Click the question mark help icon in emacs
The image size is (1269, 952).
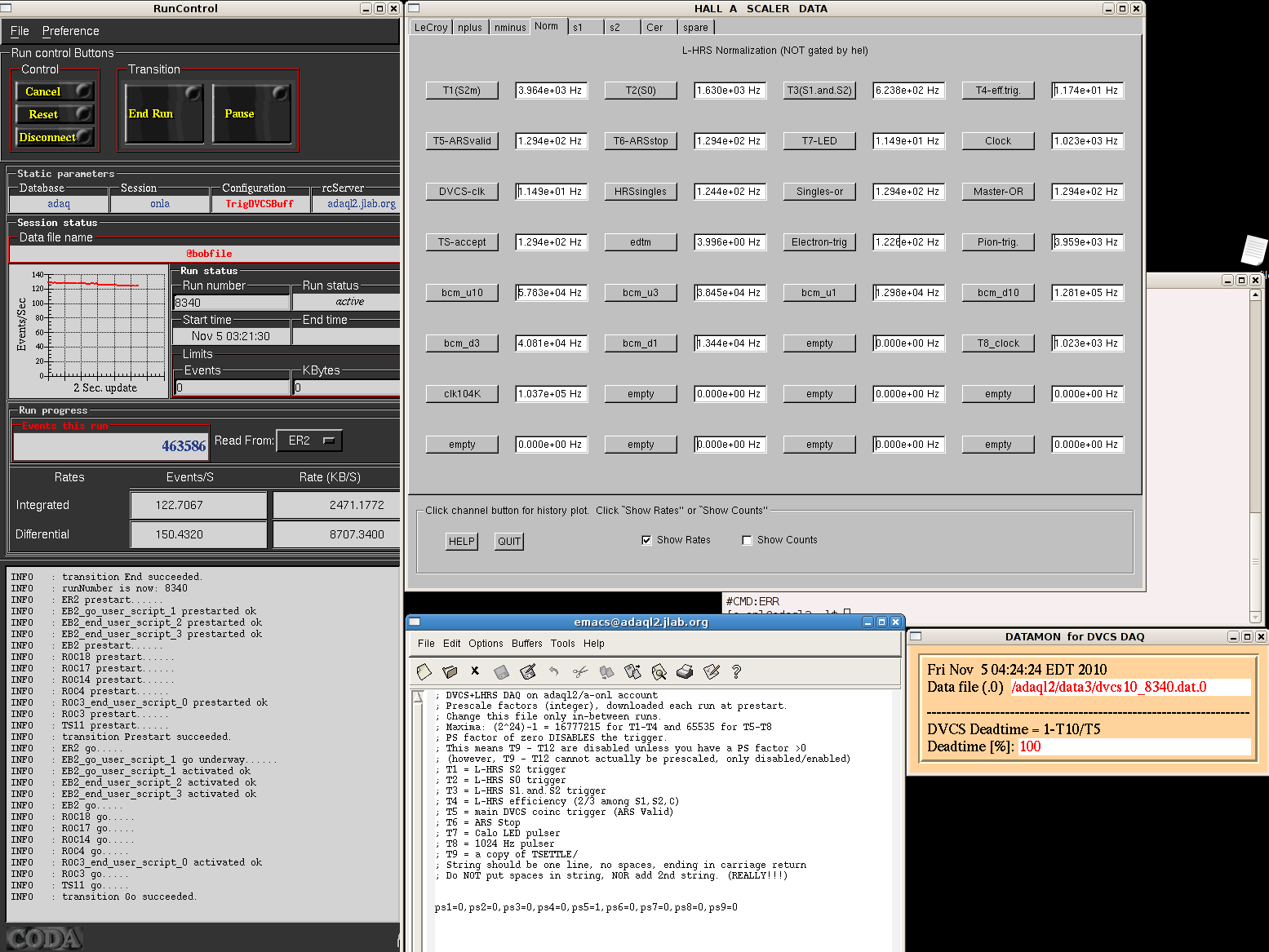point(736,672)
